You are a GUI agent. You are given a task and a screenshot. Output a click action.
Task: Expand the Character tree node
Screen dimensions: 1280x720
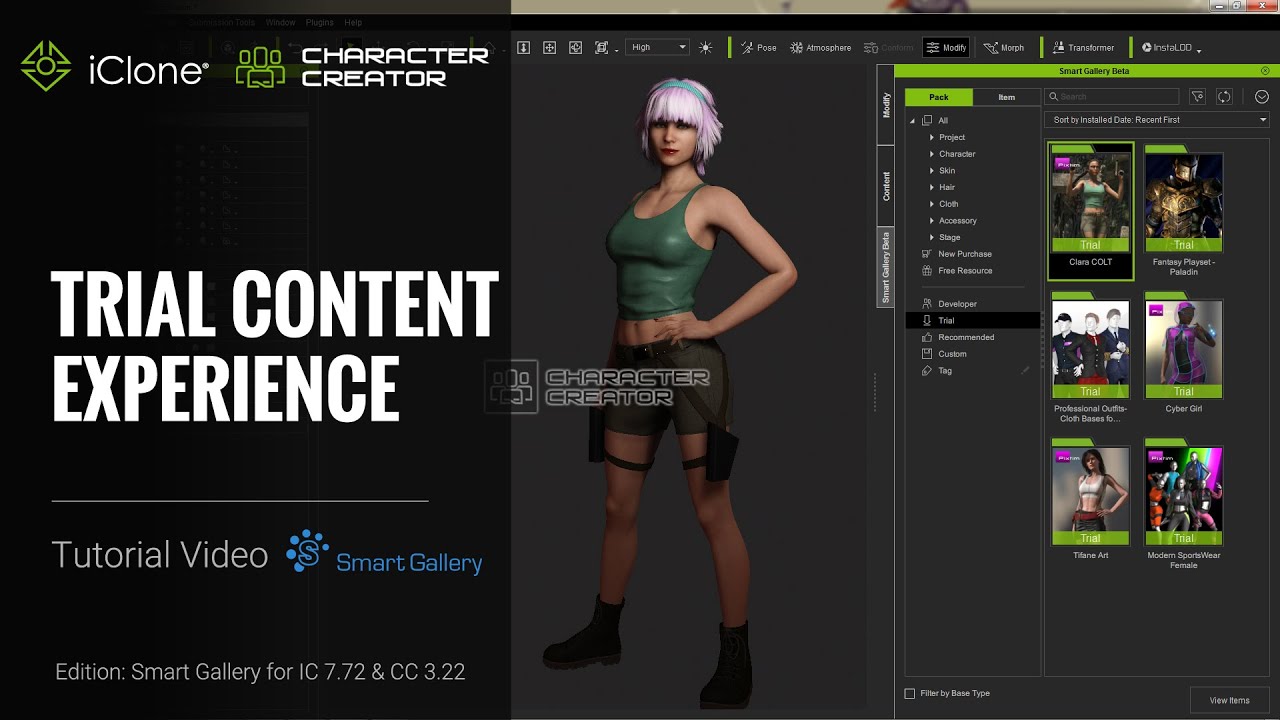pyautogui.click(x=931, y=154)
